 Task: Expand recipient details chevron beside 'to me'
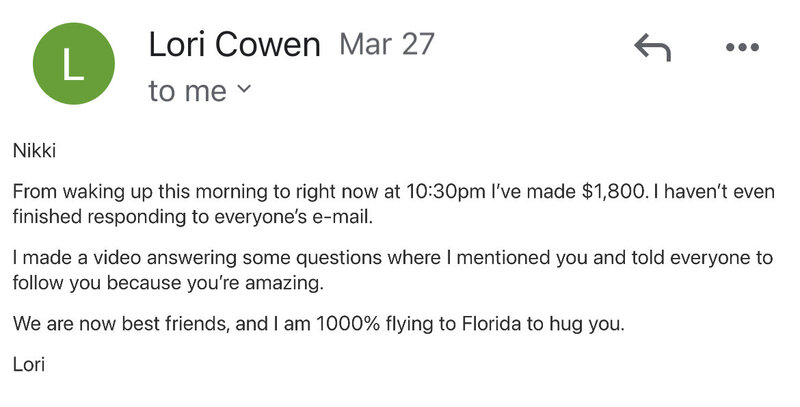(x=244, y=89)
